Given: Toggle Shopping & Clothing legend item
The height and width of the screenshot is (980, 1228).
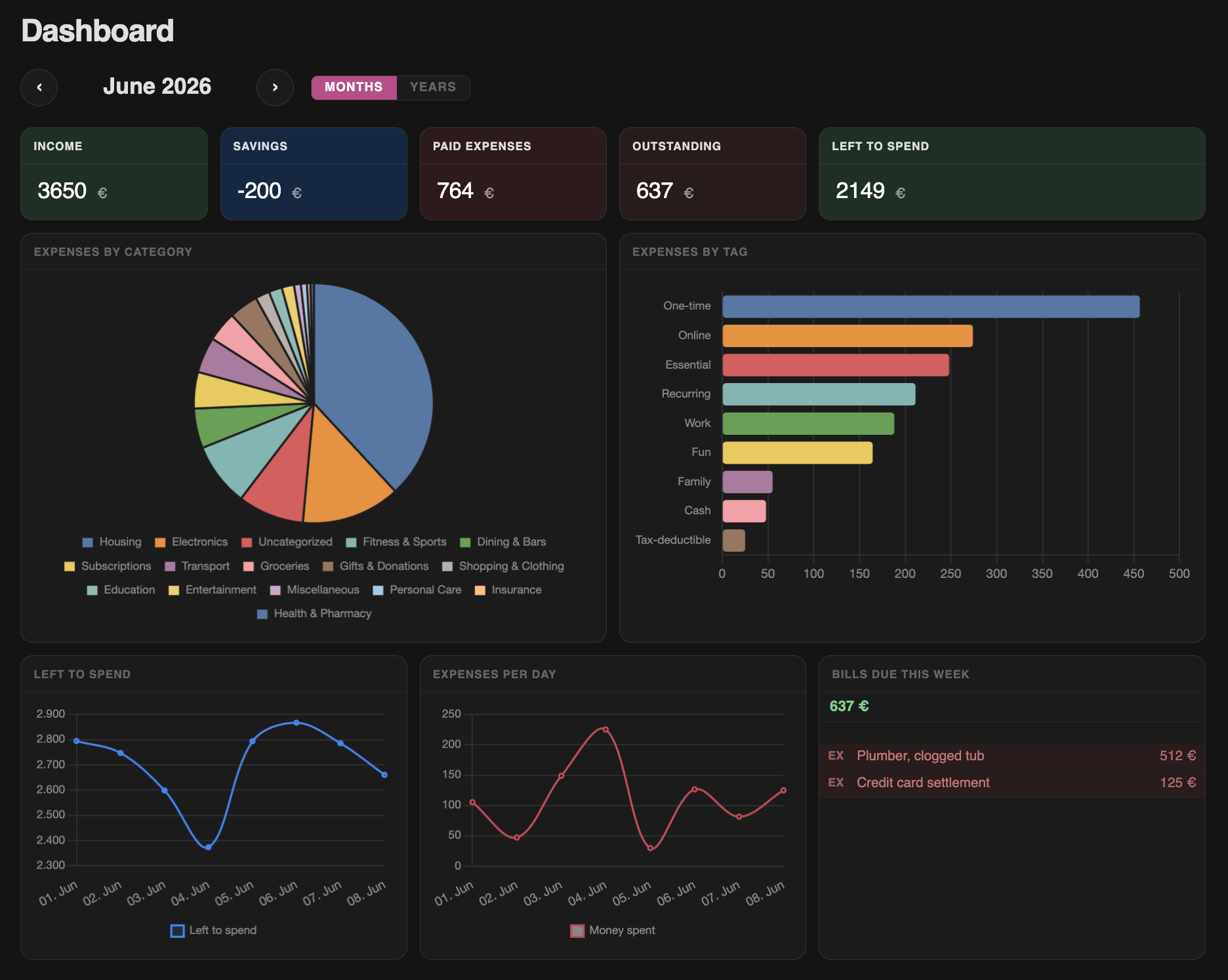Looking at the screenshot, I should click(x=503, y=566).
